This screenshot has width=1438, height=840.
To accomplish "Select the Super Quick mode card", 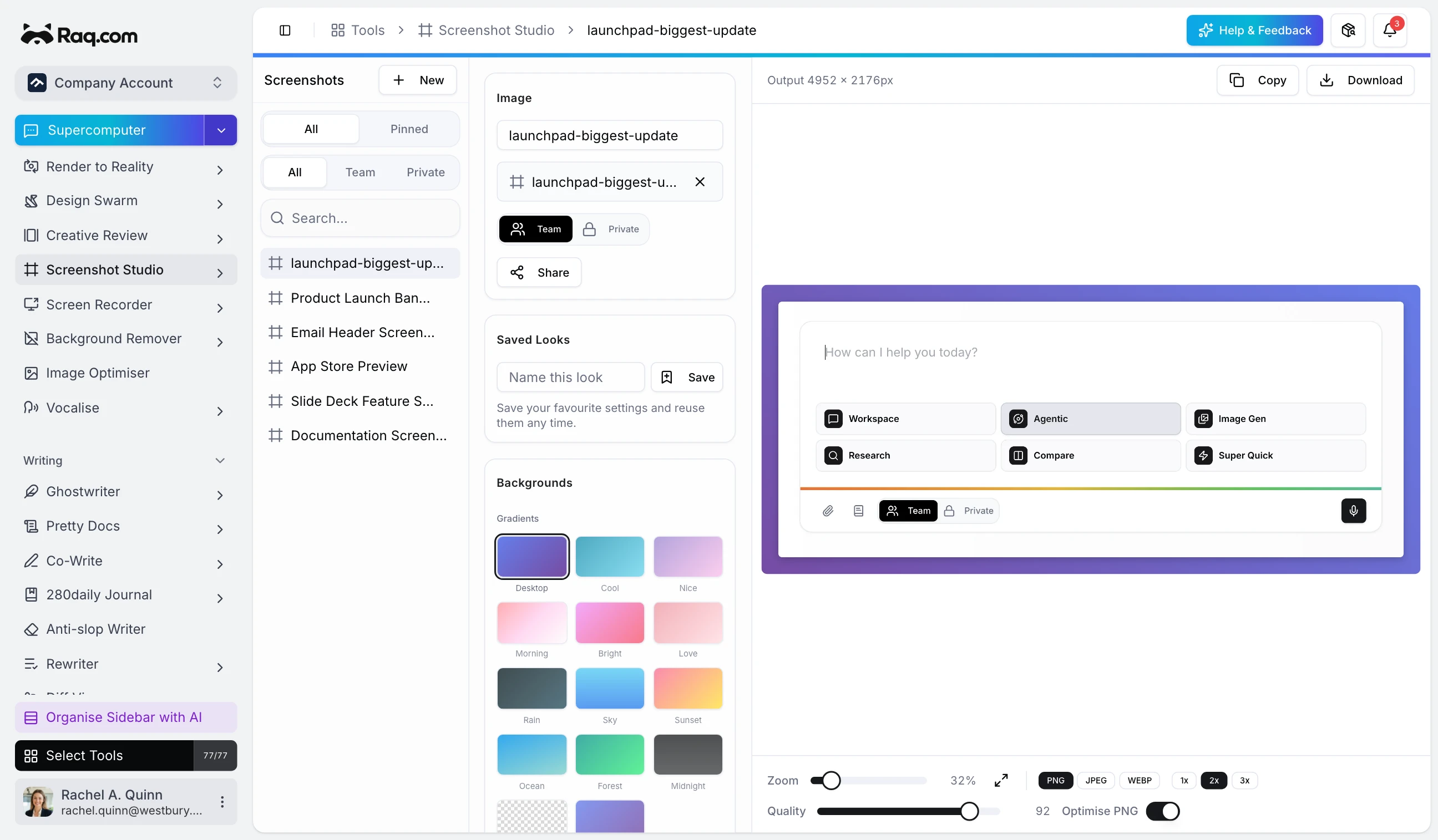I will click(x=1275, y=455).
